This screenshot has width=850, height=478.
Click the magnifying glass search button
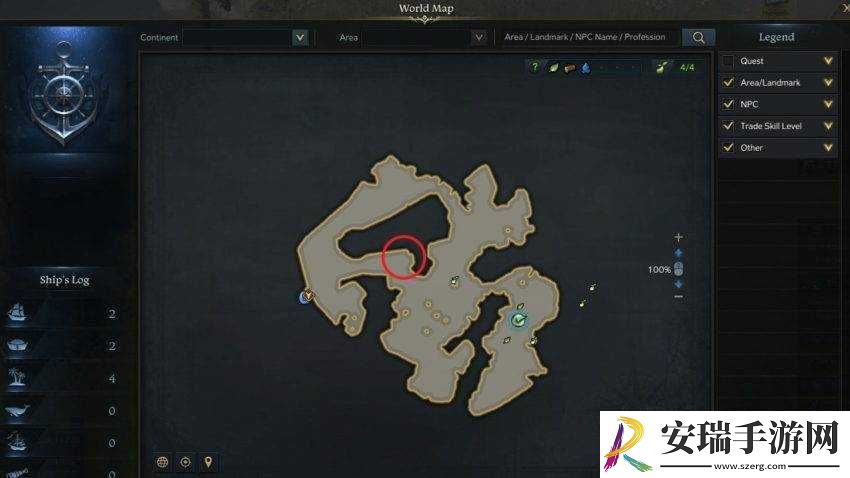click(698, 37)
